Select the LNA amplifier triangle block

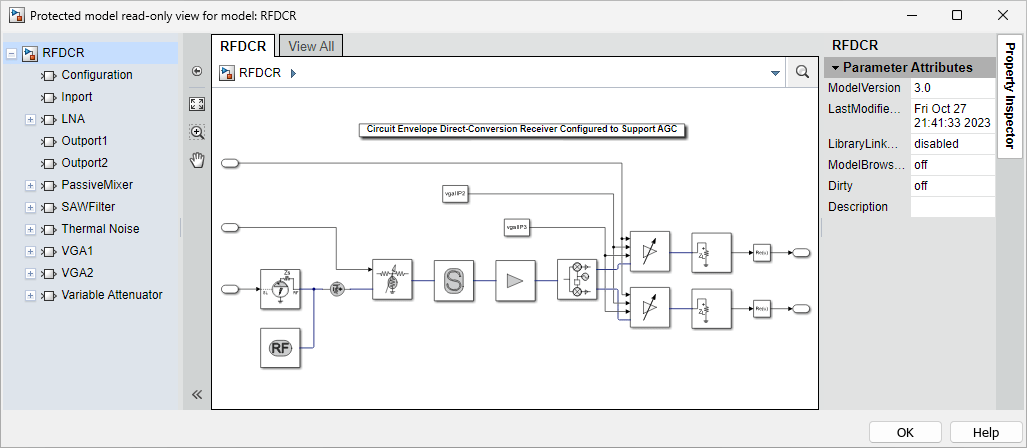coord(515,280)
